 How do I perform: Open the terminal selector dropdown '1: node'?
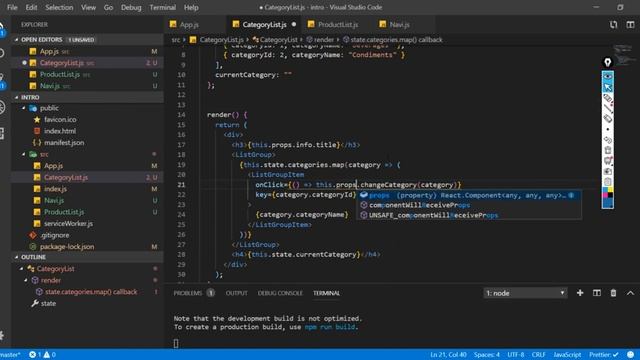coord(525,293)
